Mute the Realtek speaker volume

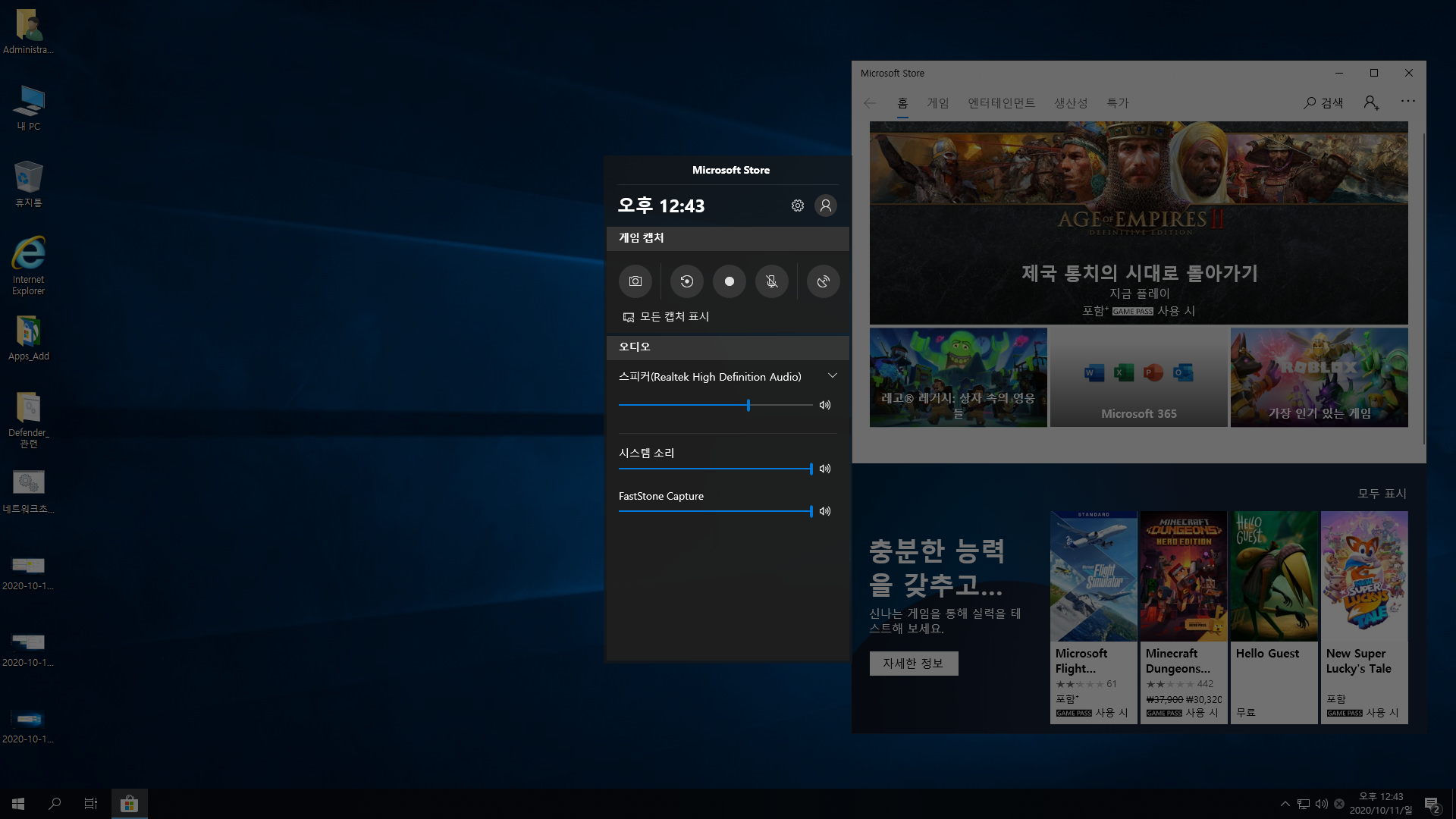[x=825, y=405]
